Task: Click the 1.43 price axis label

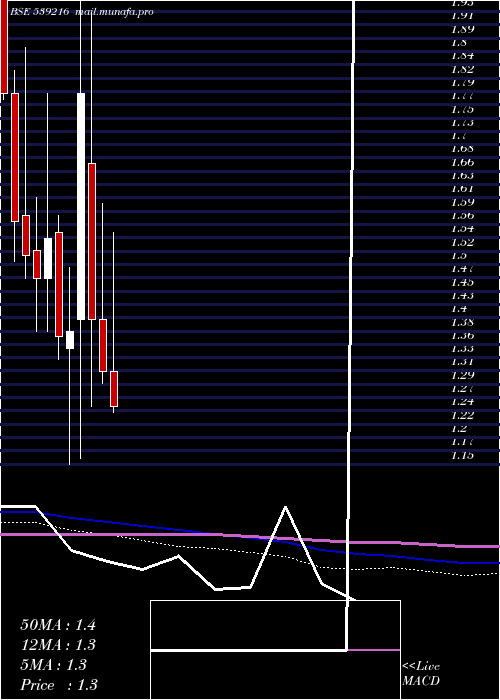Action: (462, 296)
